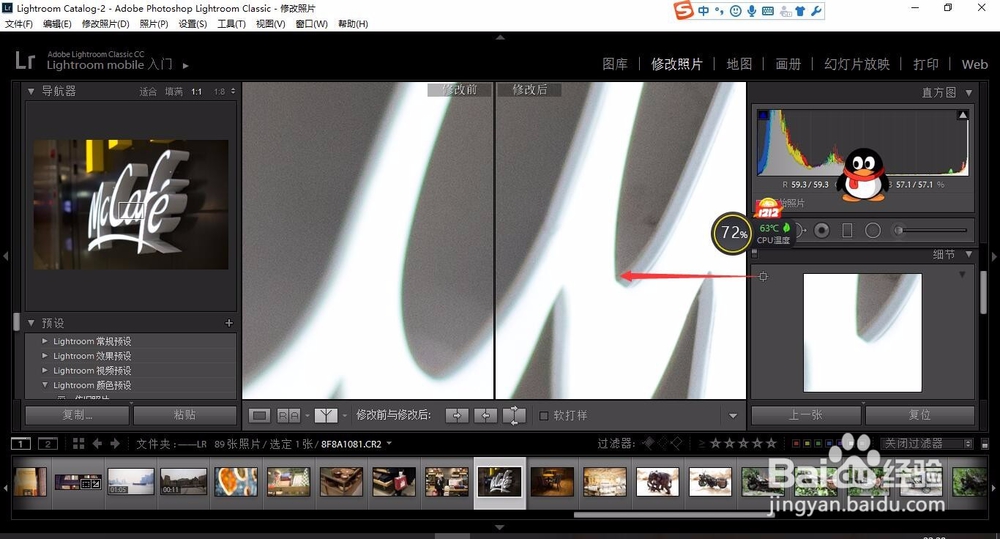Collapse the Lightroom 颜色预设 folder

[x=45, y=385]
